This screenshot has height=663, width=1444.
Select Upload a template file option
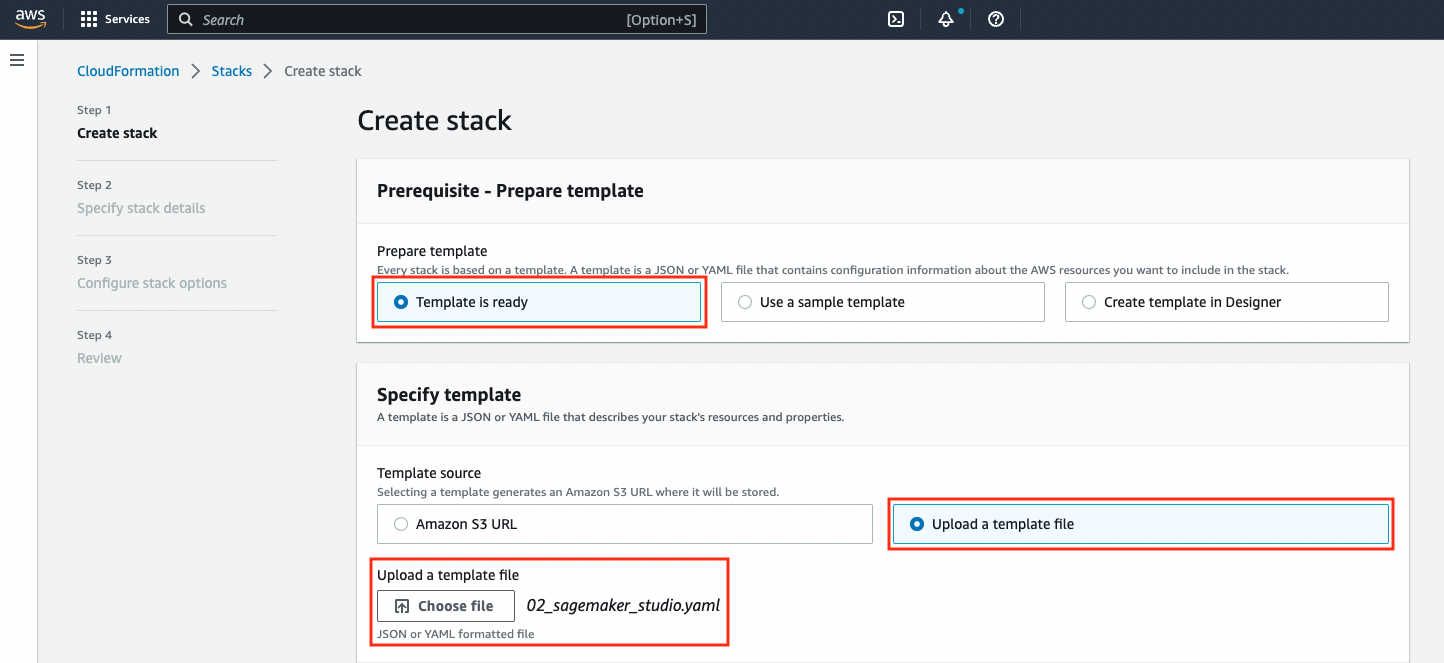coord(1141,524)
